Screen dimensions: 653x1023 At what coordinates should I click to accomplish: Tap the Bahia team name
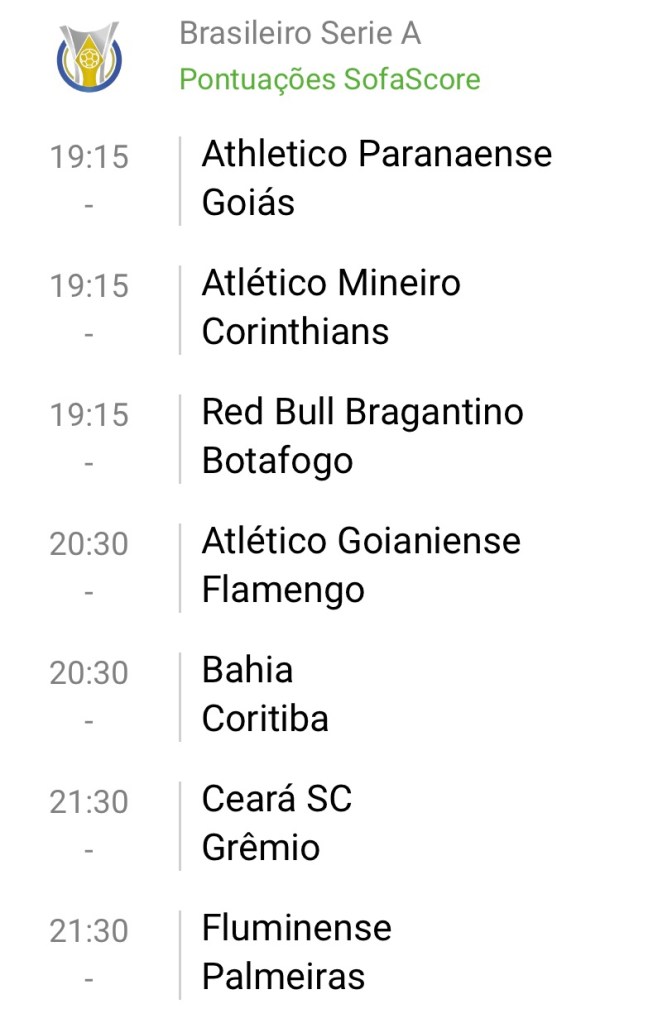click(x=247, y=670)
